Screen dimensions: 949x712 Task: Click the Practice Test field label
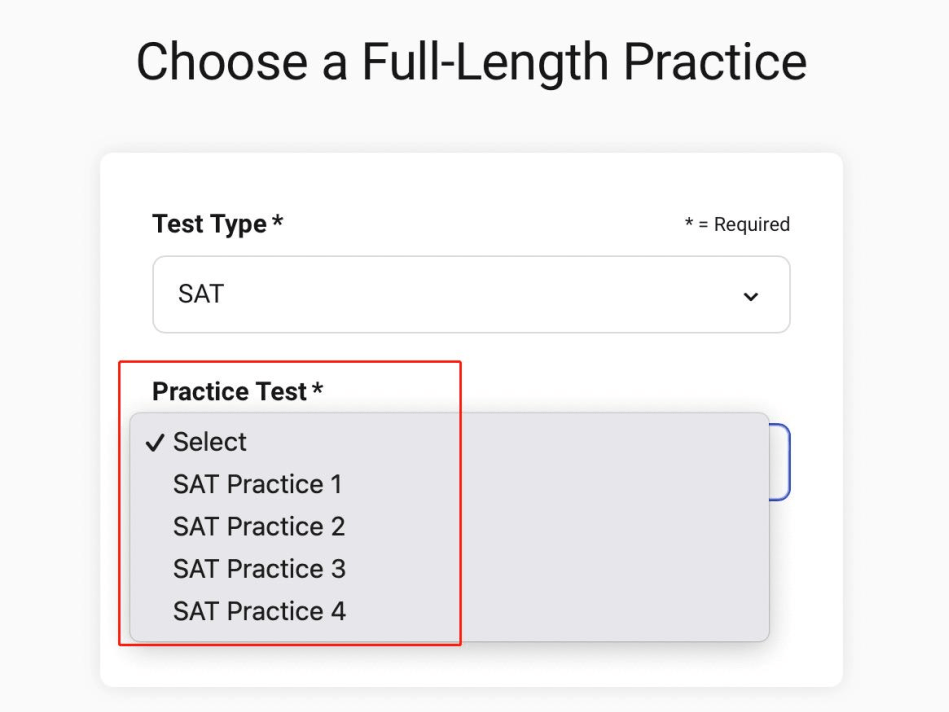(x=229, y=391)
